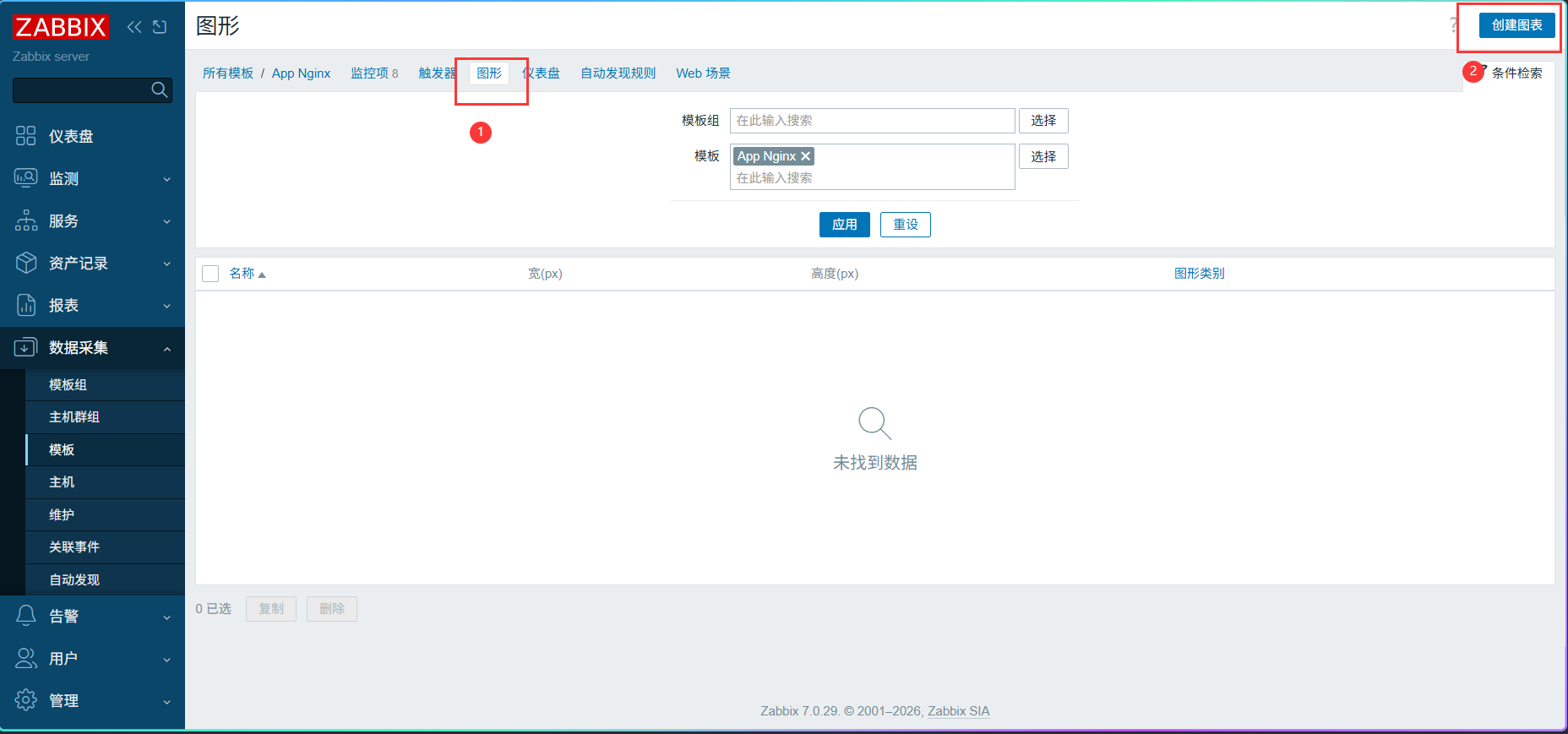Screen dimensions: 1568x734
Task: Expand the 管理 menu chevron
Action: (167, 701)
